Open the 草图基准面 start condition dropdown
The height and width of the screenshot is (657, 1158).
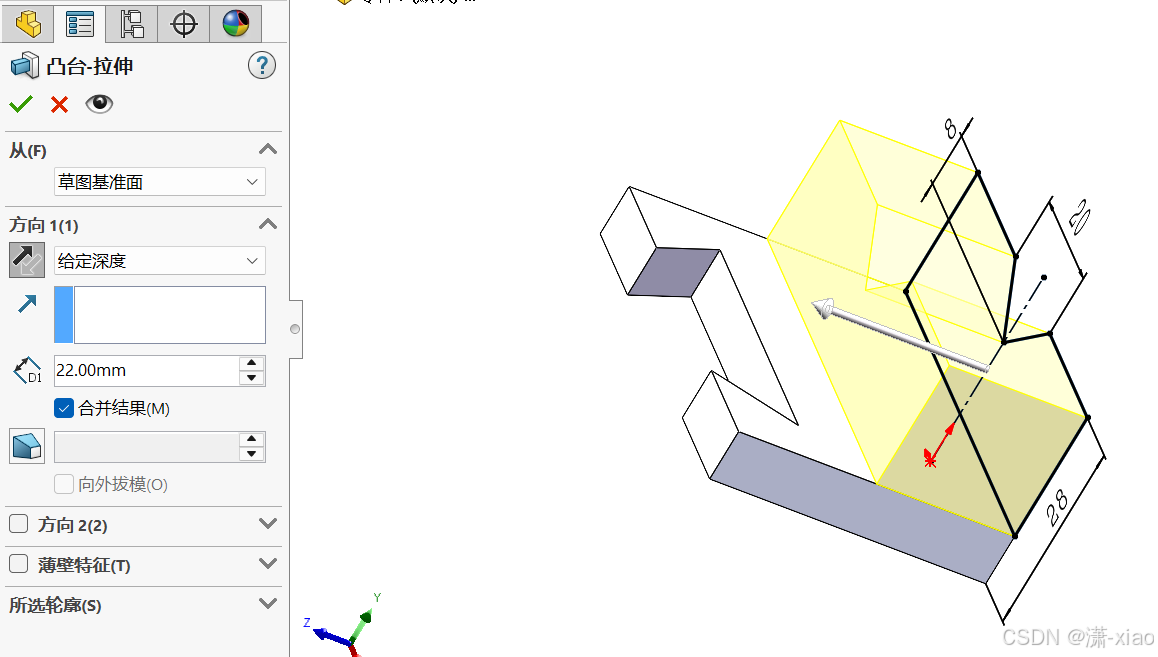click(160, 182)
